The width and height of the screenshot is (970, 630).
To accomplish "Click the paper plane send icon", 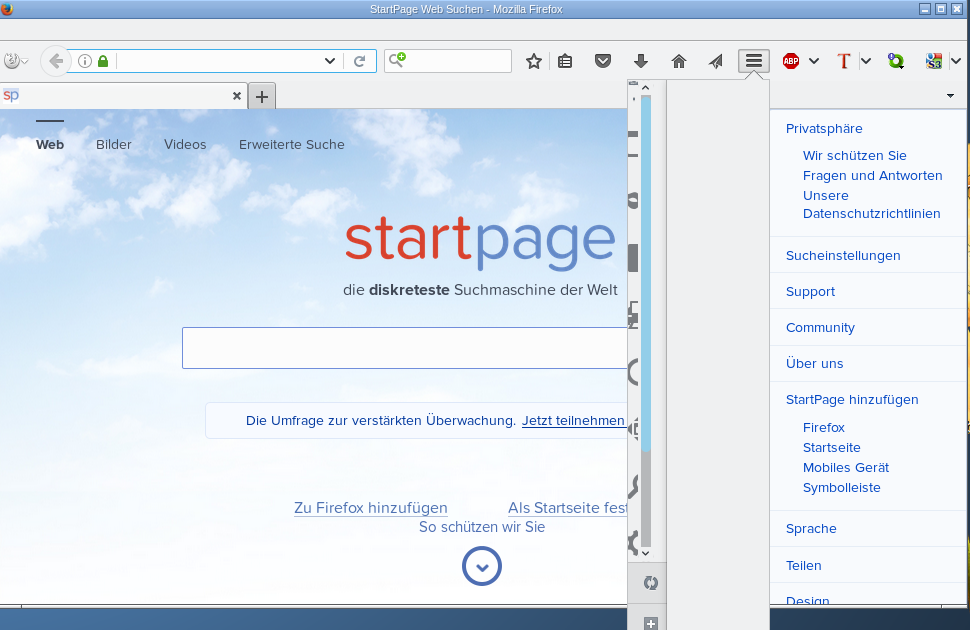I will coord(716,61).
